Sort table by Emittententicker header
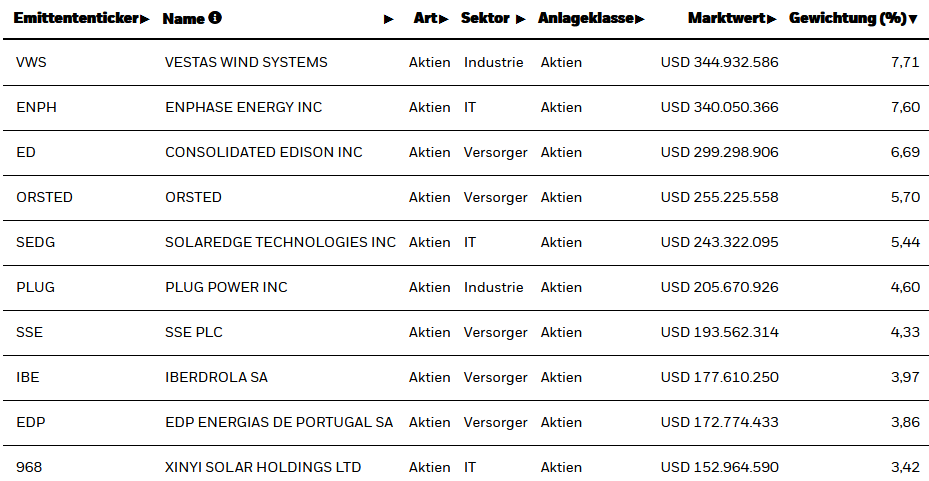Viewport: 929px width, 481px height. 76,18
